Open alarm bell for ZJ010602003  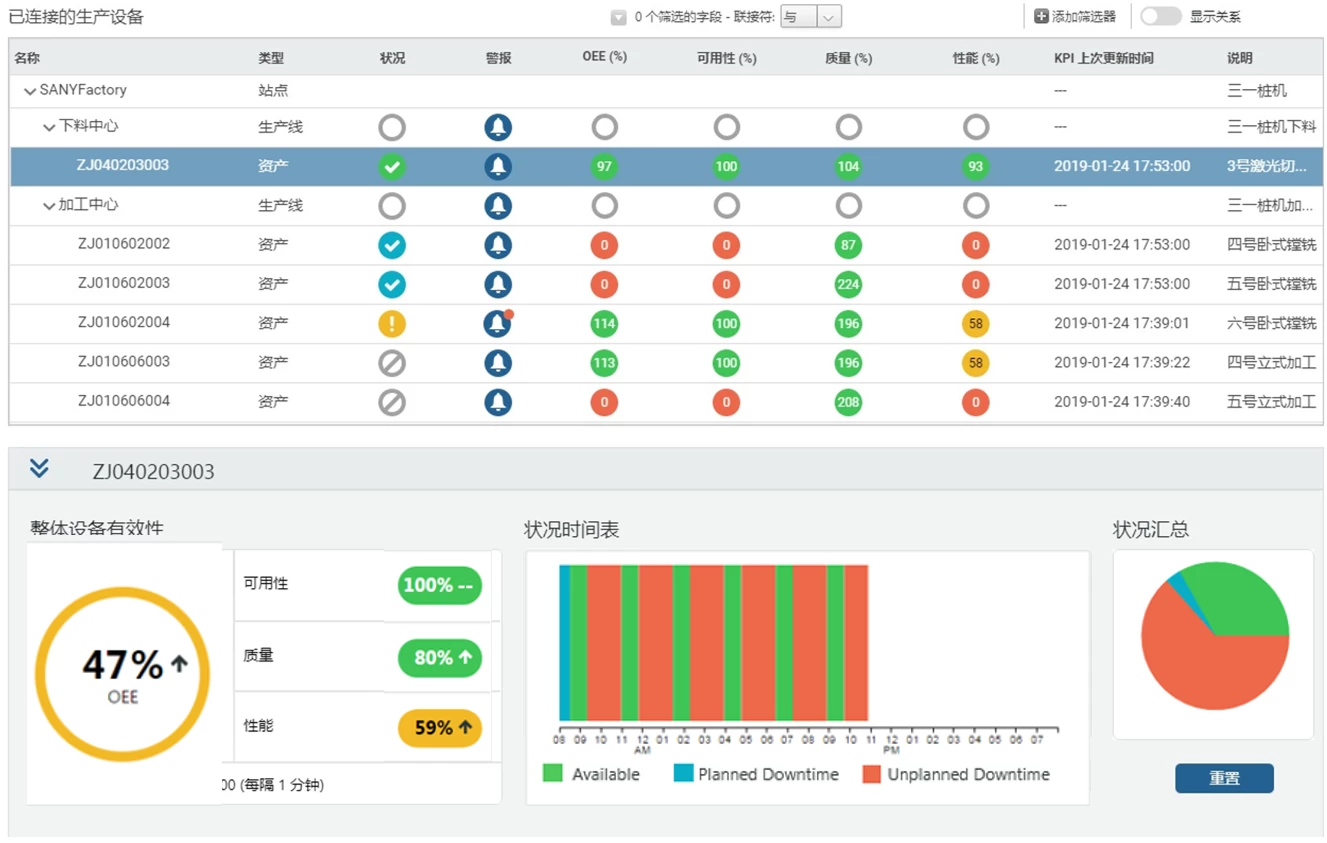point(498,284)
